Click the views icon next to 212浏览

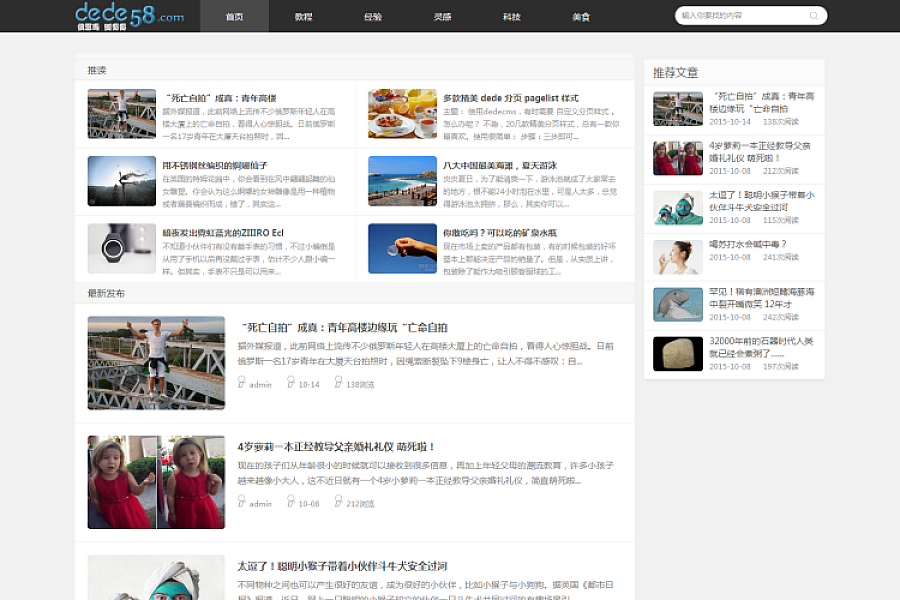(x=339, y=502)
